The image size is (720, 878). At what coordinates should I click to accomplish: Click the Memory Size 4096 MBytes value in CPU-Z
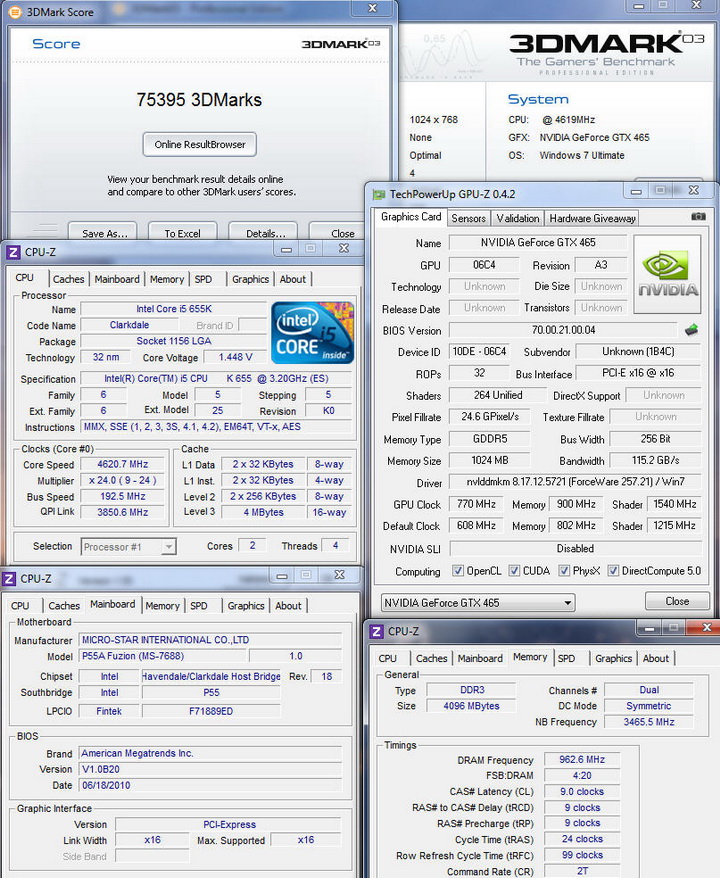pyautogui.click(x=471, y=706)
